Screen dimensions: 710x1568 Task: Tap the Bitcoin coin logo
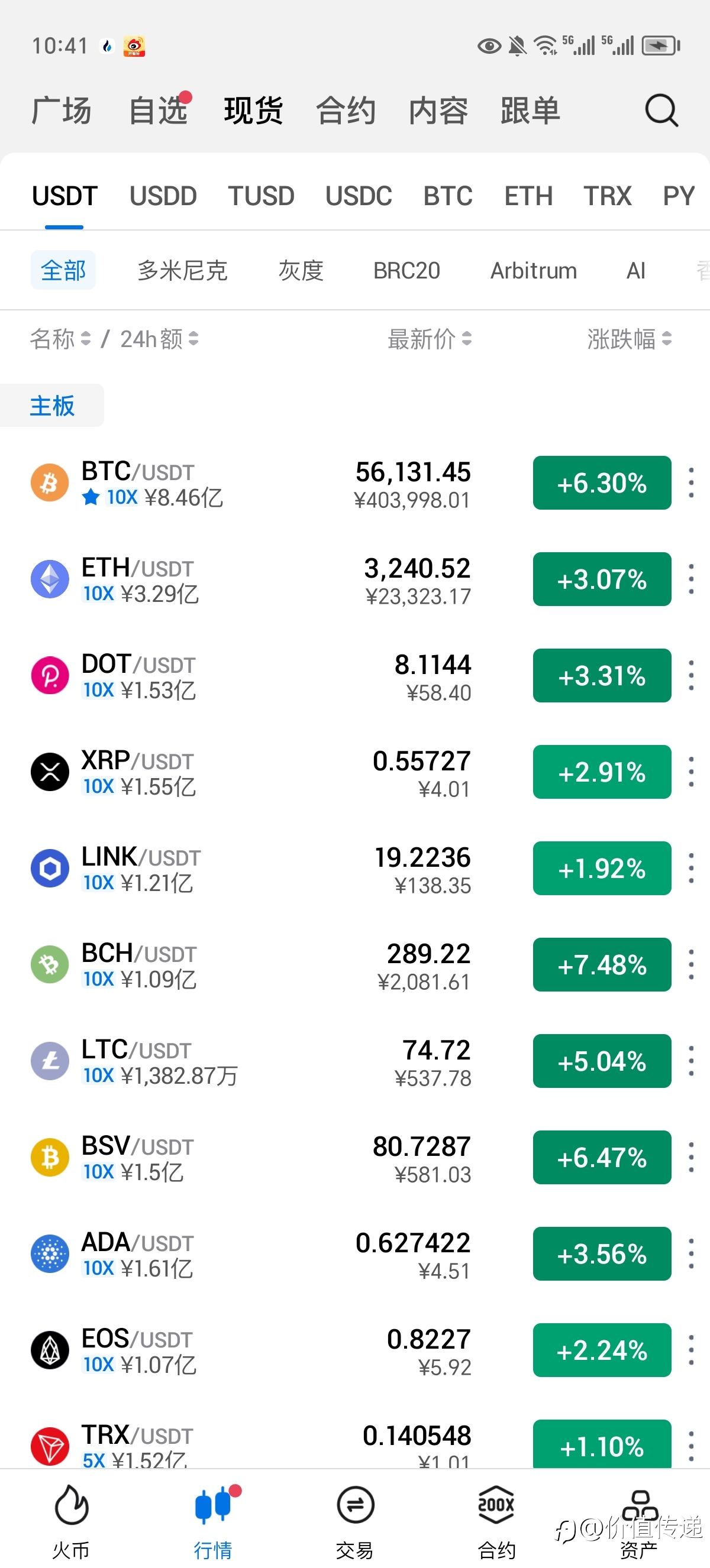[50, 482]
